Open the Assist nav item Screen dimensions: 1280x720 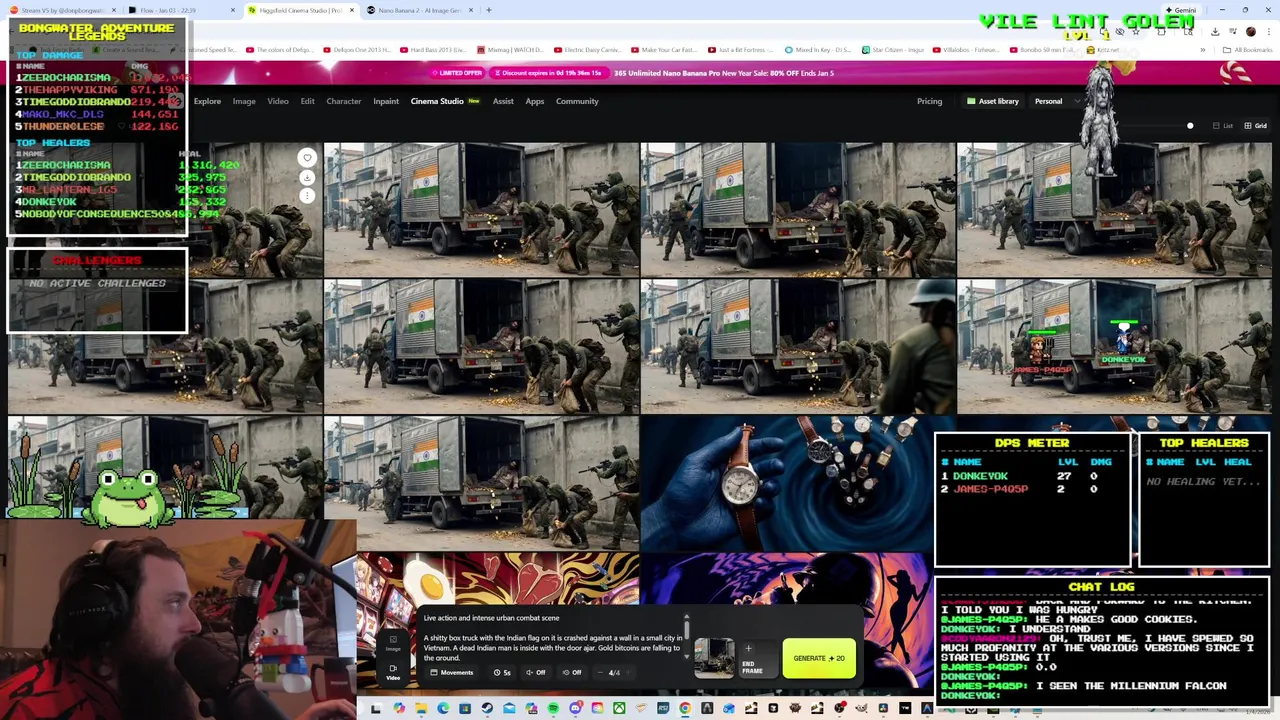503,101
